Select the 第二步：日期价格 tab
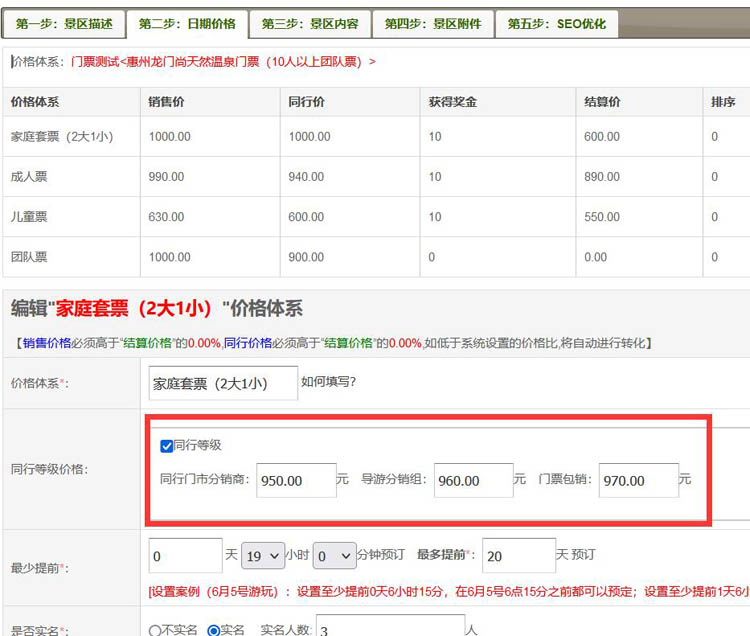The width and height of the screenshot is (750, 636). pos(187,24)
